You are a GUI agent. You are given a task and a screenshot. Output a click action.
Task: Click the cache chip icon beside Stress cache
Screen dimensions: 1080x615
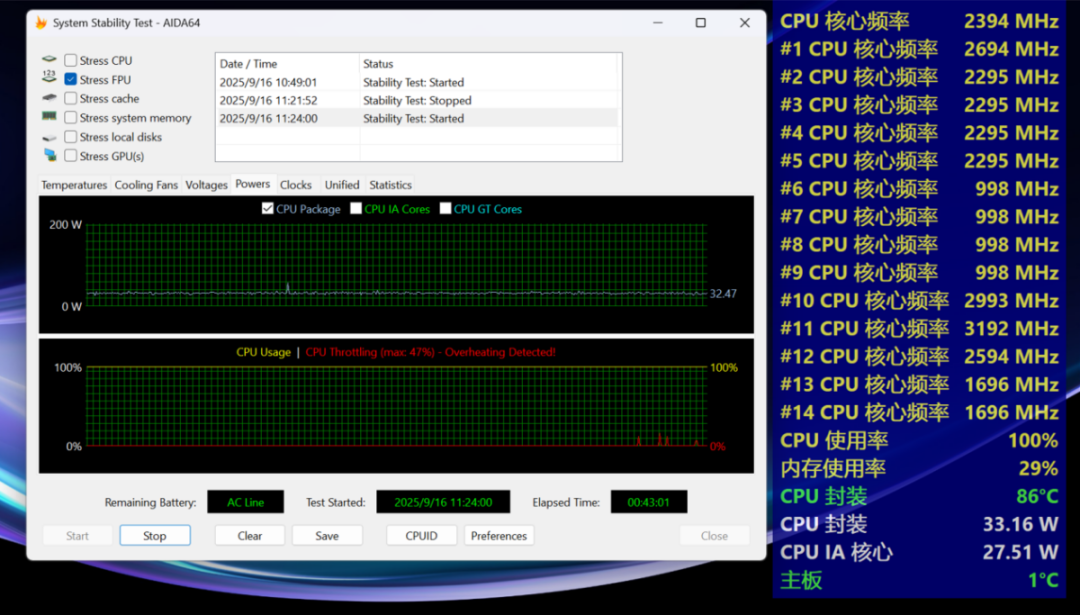pyautogui.click(x=49, y=98)
